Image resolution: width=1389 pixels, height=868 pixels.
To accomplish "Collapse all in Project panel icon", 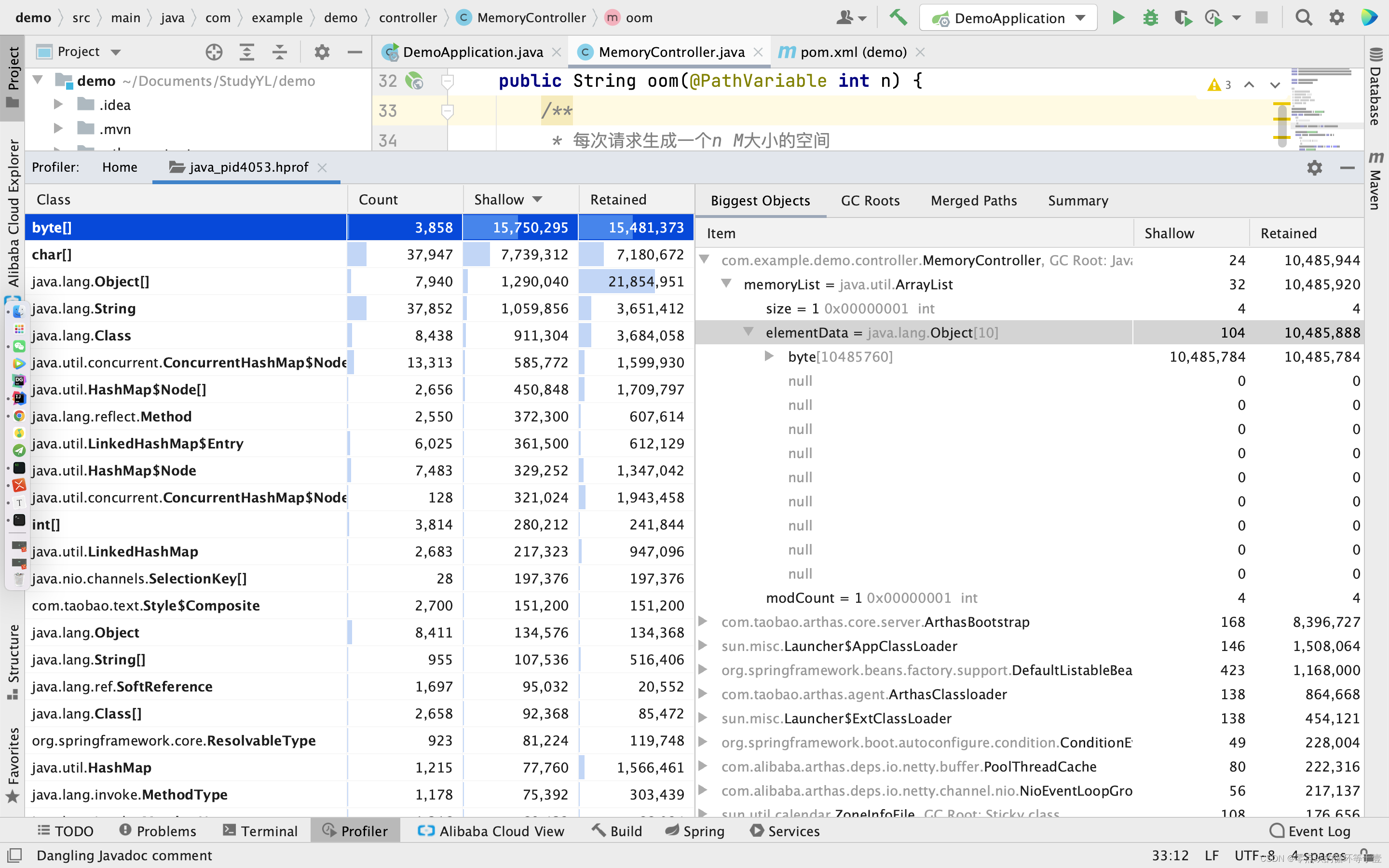I will [x=280, y=52].
